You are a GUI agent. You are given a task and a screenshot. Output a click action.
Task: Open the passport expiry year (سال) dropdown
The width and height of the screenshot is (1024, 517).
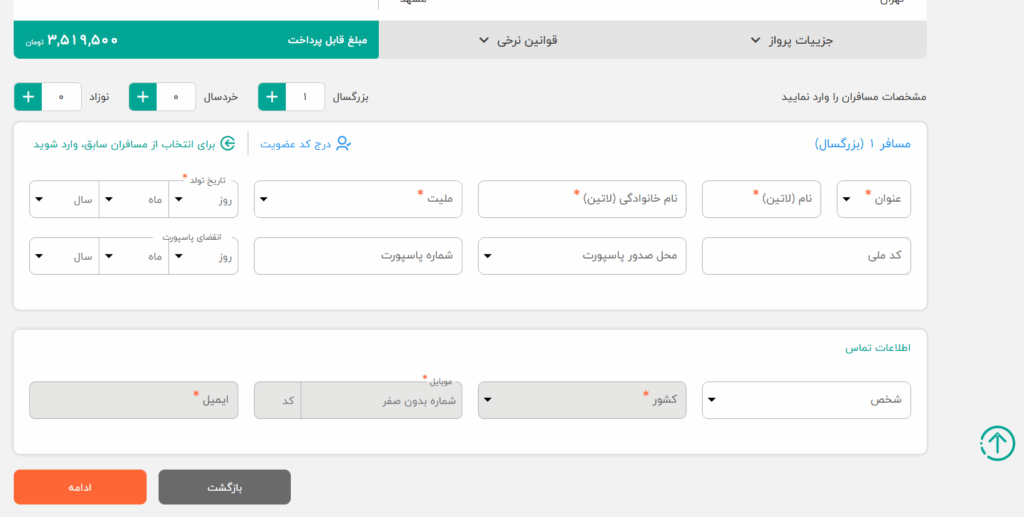63,256
